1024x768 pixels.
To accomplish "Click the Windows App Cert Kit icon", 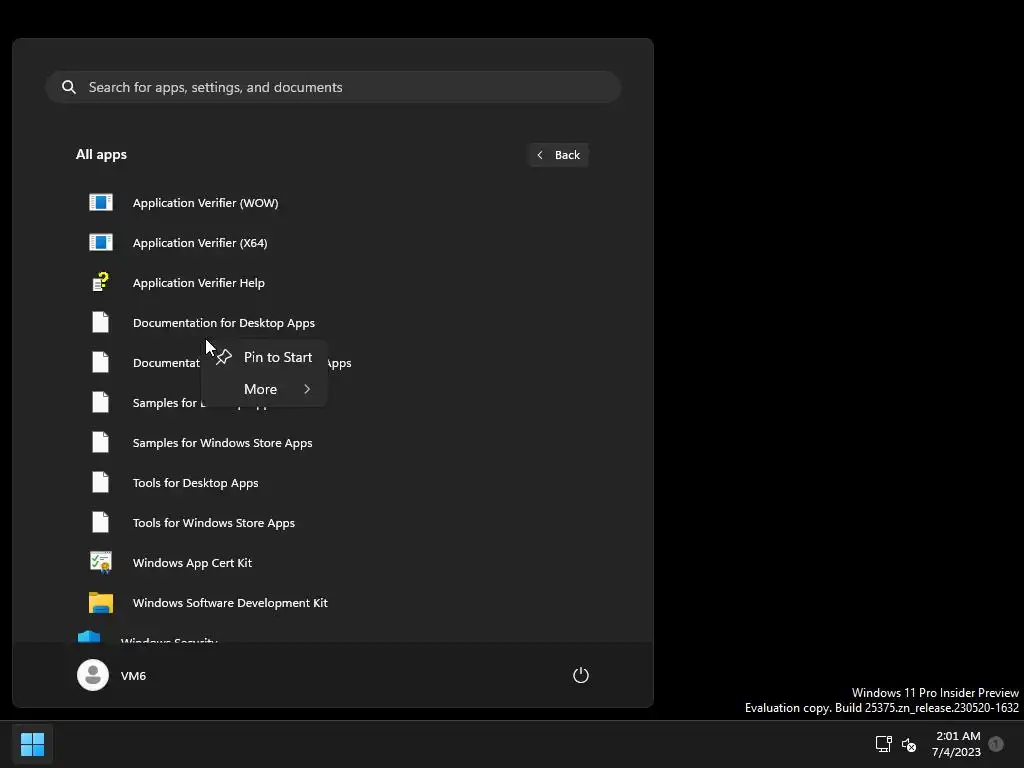I will pyautogui.click(x=101, y=562).
